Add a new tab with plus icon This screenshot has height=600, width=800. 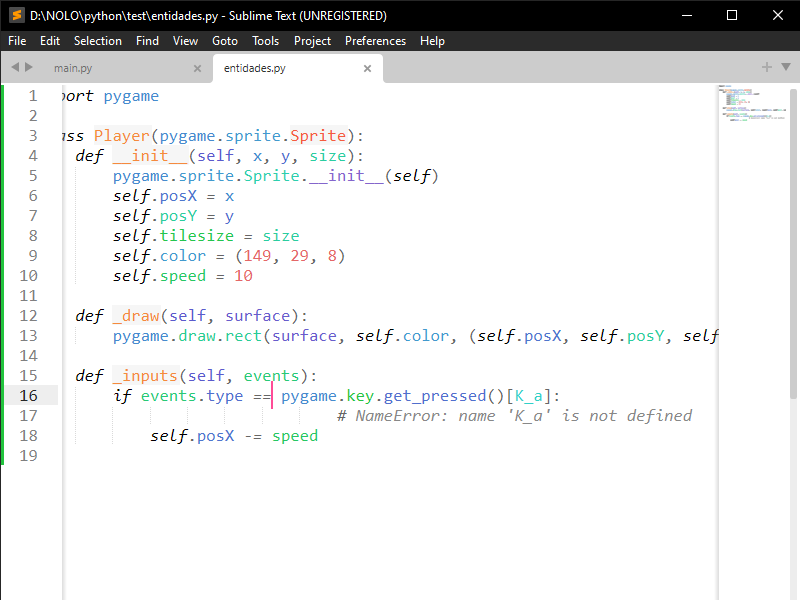[x=767, y=67]
